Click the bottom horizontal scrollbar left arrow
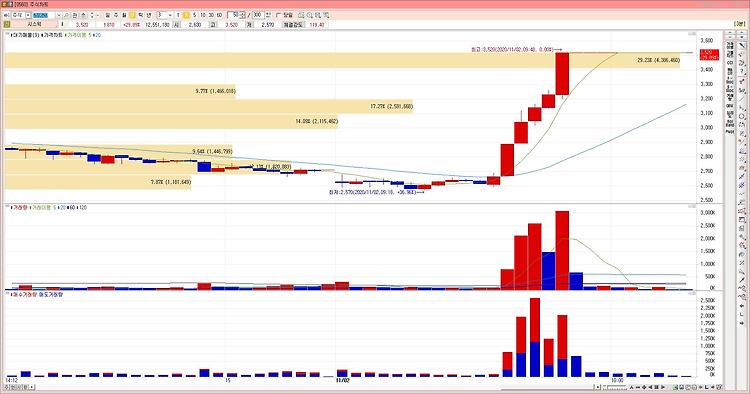This screenshot has height=394, width=750. (32, 387)
